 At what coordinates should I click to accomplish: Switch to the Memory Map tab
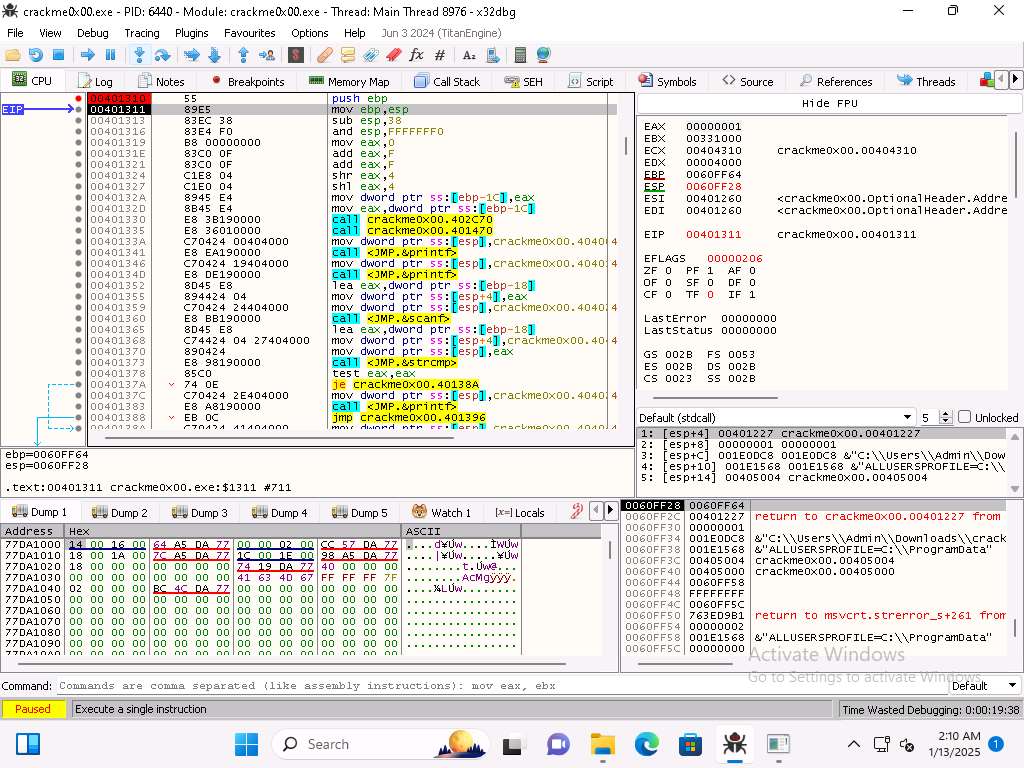click(349, 81)
